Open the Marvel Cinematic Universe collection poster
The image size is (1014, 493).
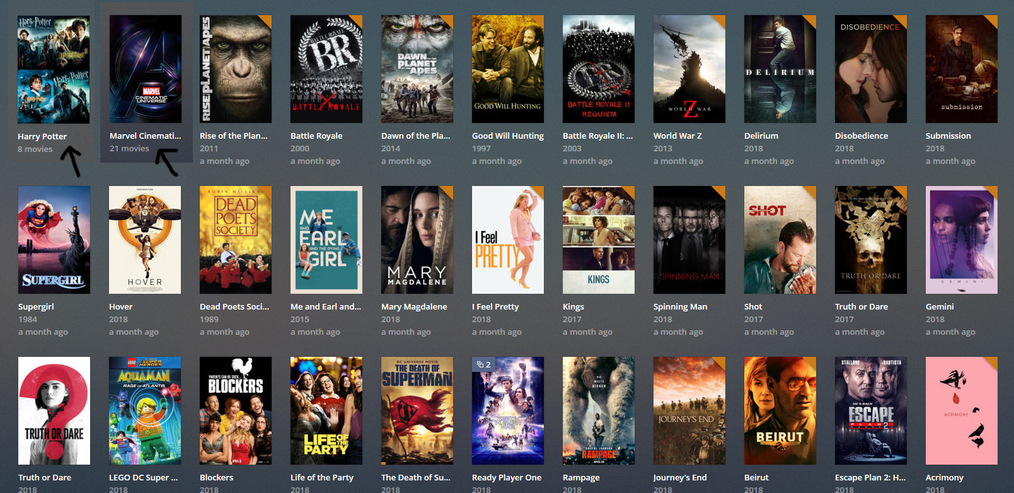145,69
